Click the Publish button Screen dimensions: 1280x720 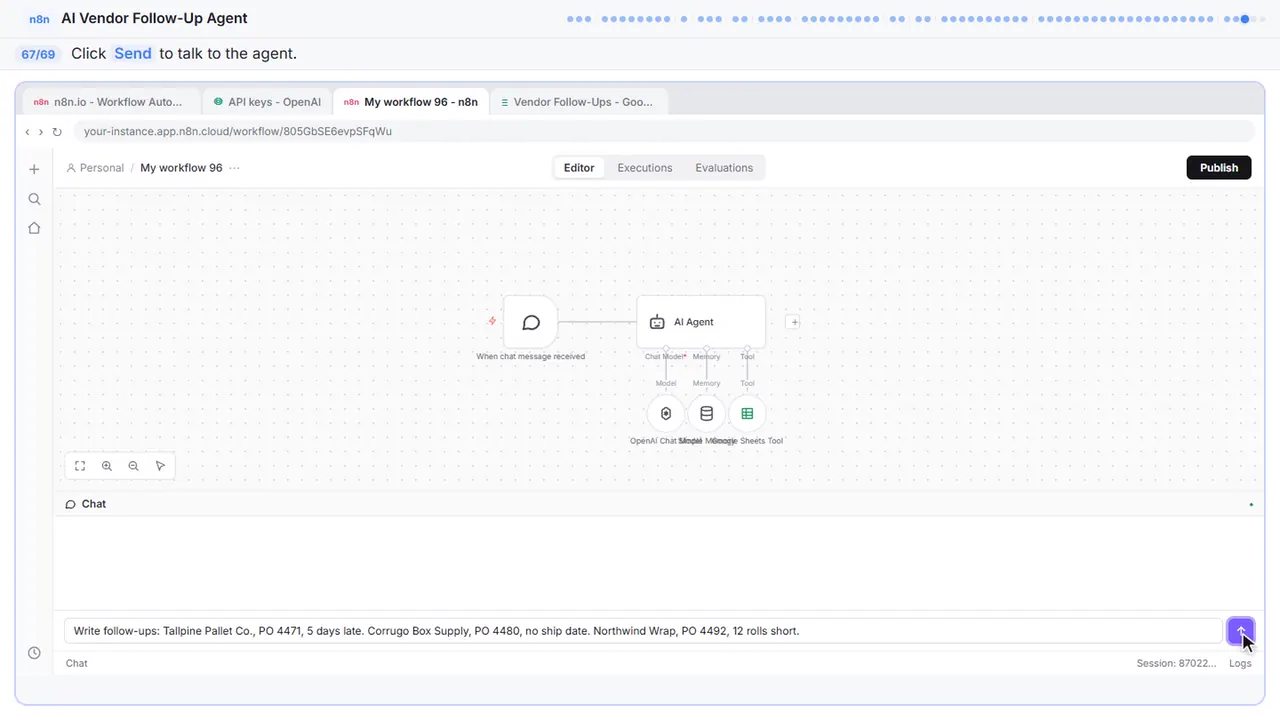pos(1219,168)
